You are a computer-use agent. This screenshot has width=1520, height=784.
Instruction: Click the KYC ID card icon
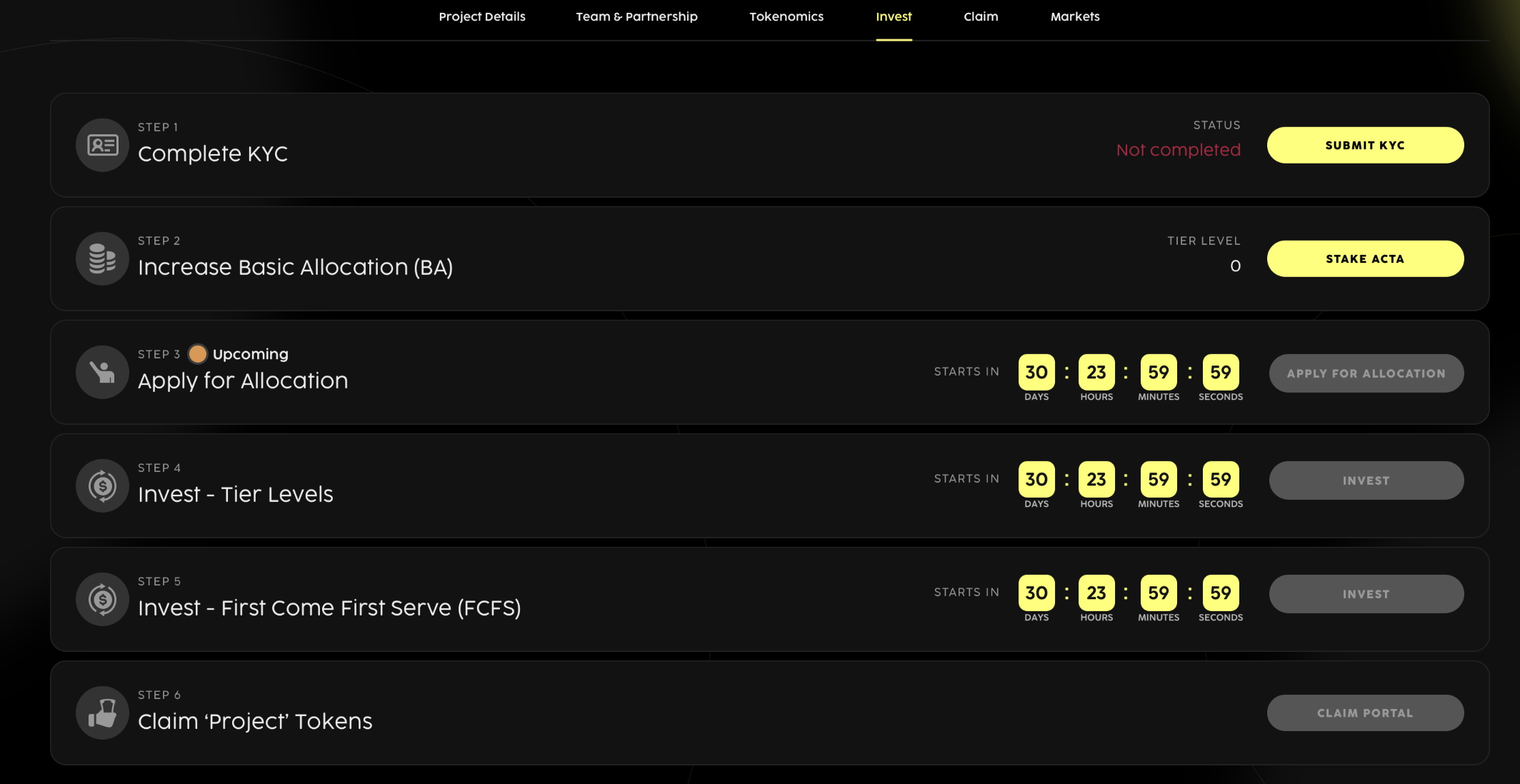tap(102, 145)
